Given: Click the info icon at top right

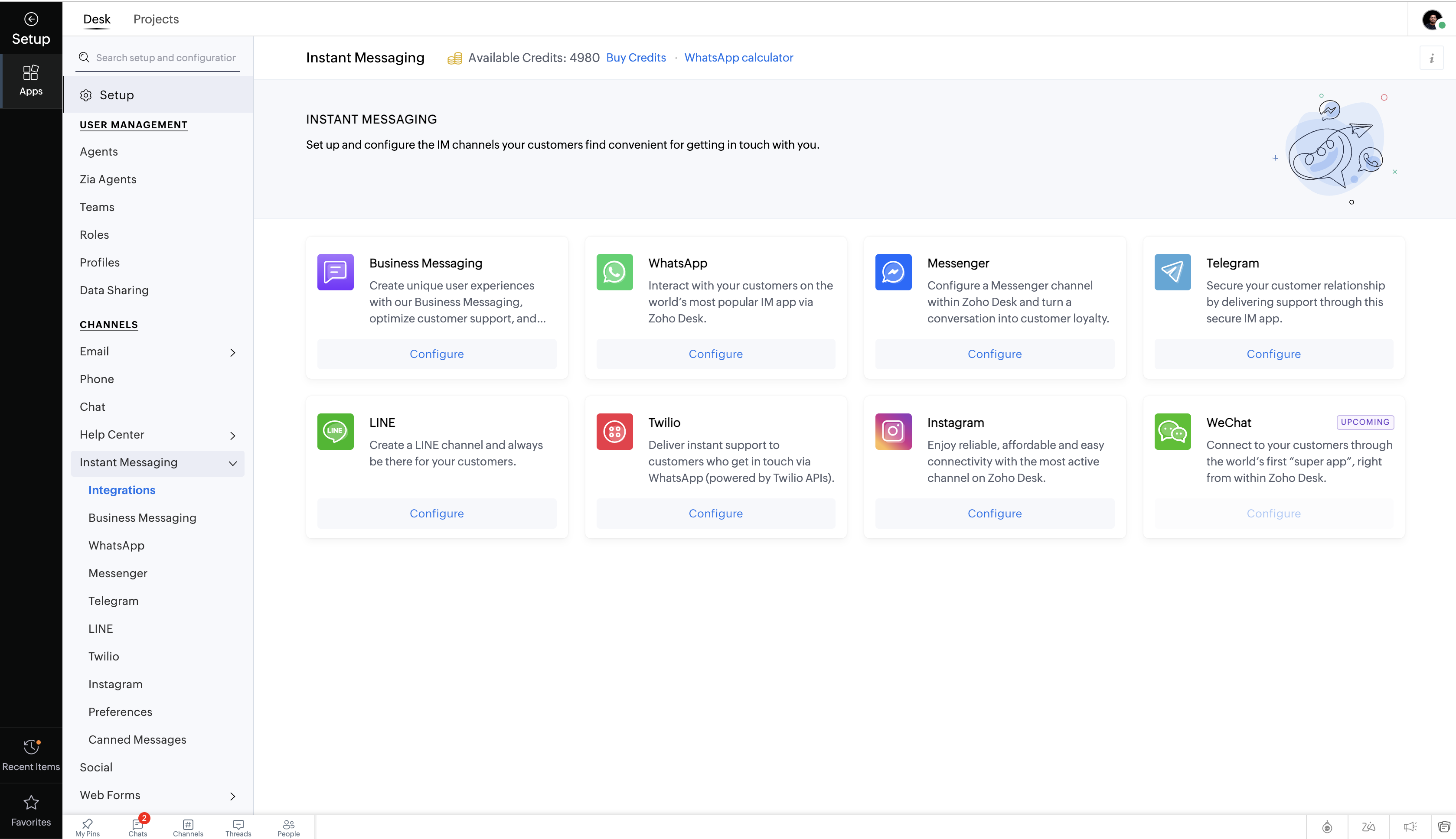Looking at the screenshot, I should pyautogui.click(x=1431, y=58).
